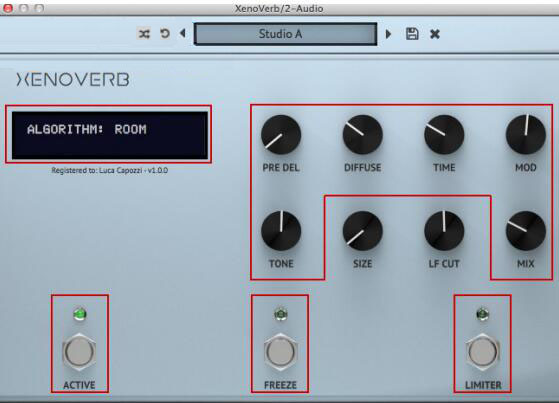Image resolution: width=559 pixels, height=403 pixels.
Task: Toggle the LIMITER footswitch
Action: click(x=483, y=351)
